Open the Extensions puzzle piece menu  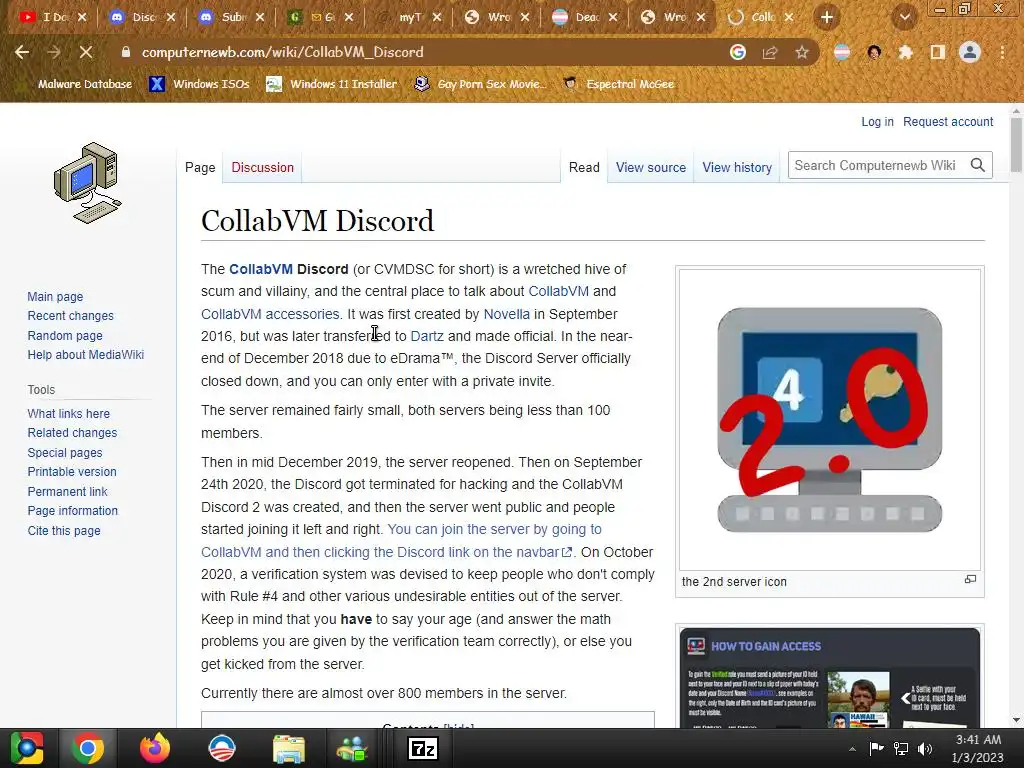click(x=905, y=52)
